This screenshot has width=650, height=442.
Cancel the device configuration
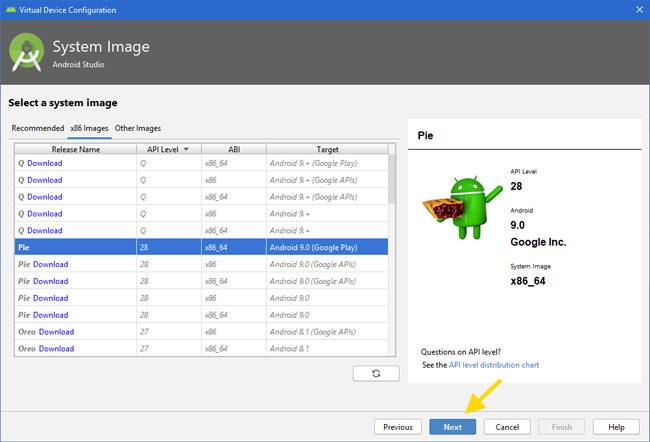coord(507,427)
